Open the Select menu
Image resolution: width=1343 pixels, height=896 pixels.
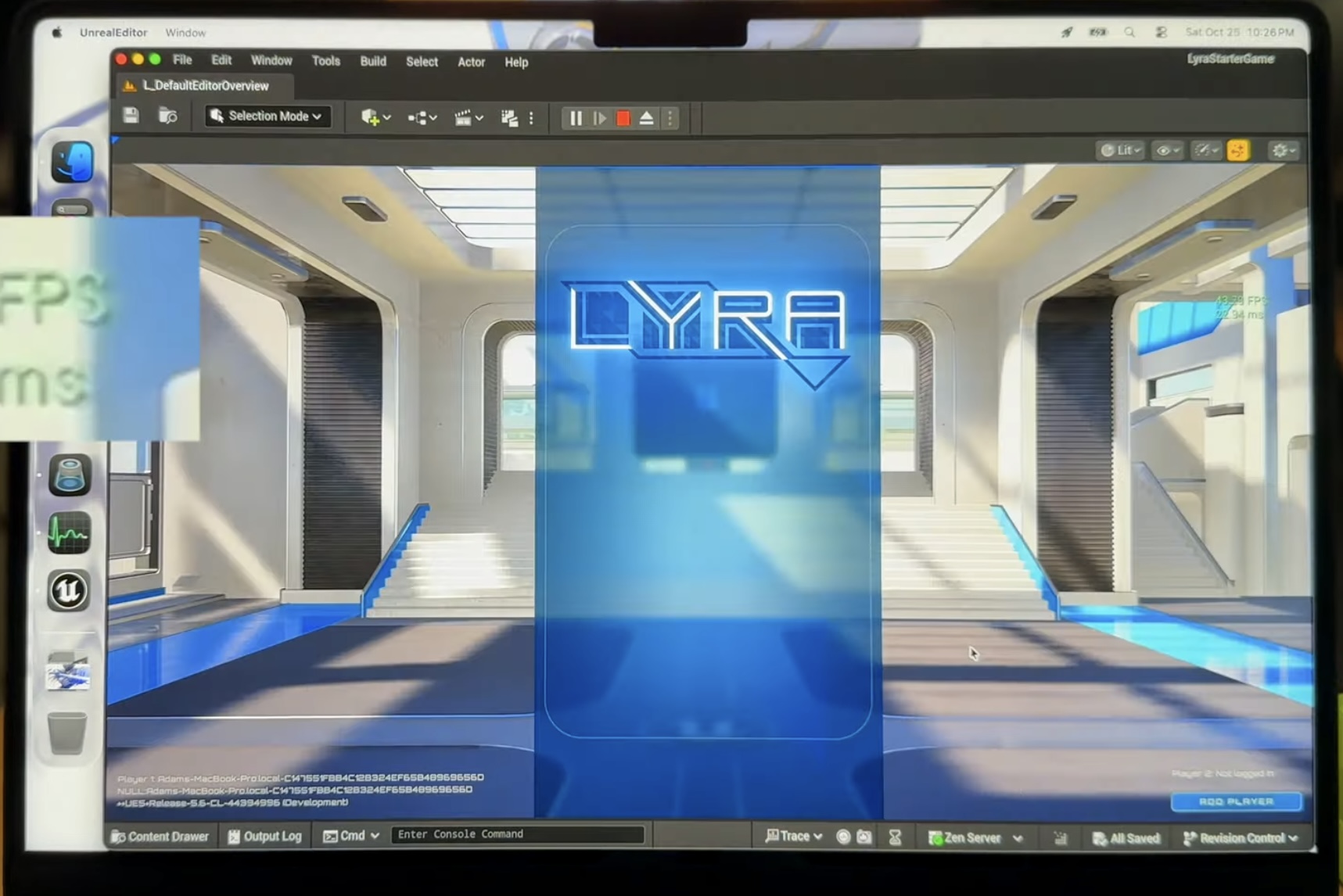(422, 62)
